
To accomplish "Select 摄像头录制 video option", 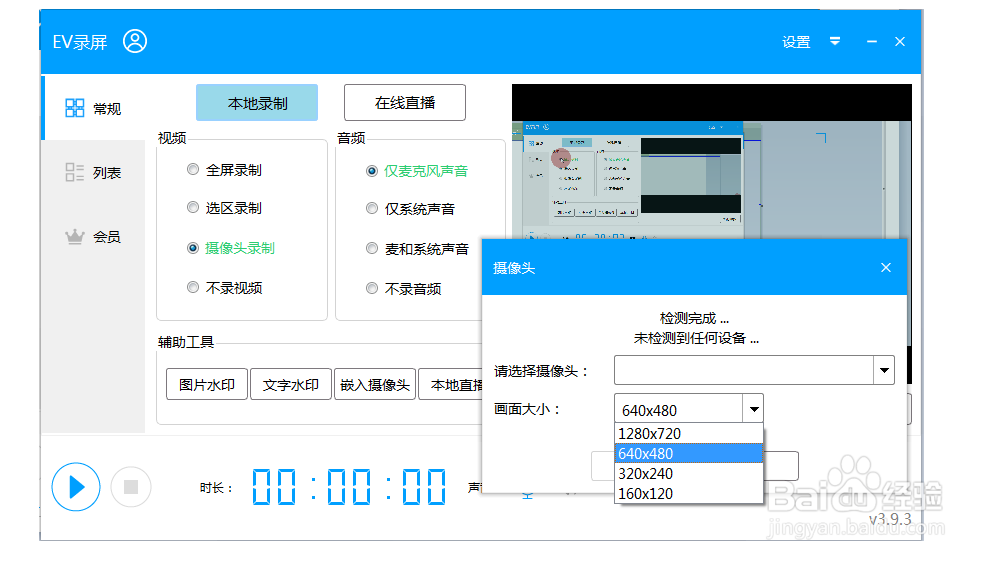I will pyautogui.click(x=231, y=248).
